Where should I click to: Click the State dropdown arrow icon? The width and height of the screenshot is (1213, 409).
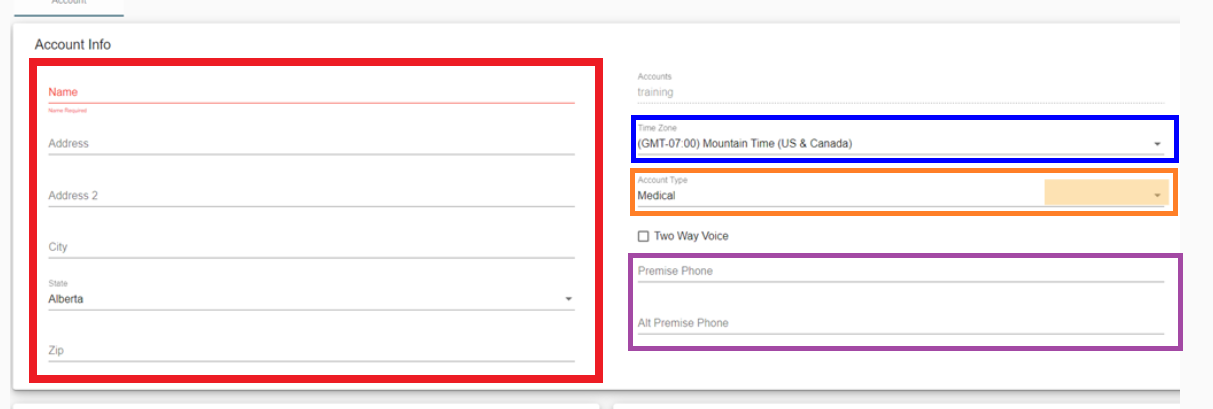tap(568, 299)
